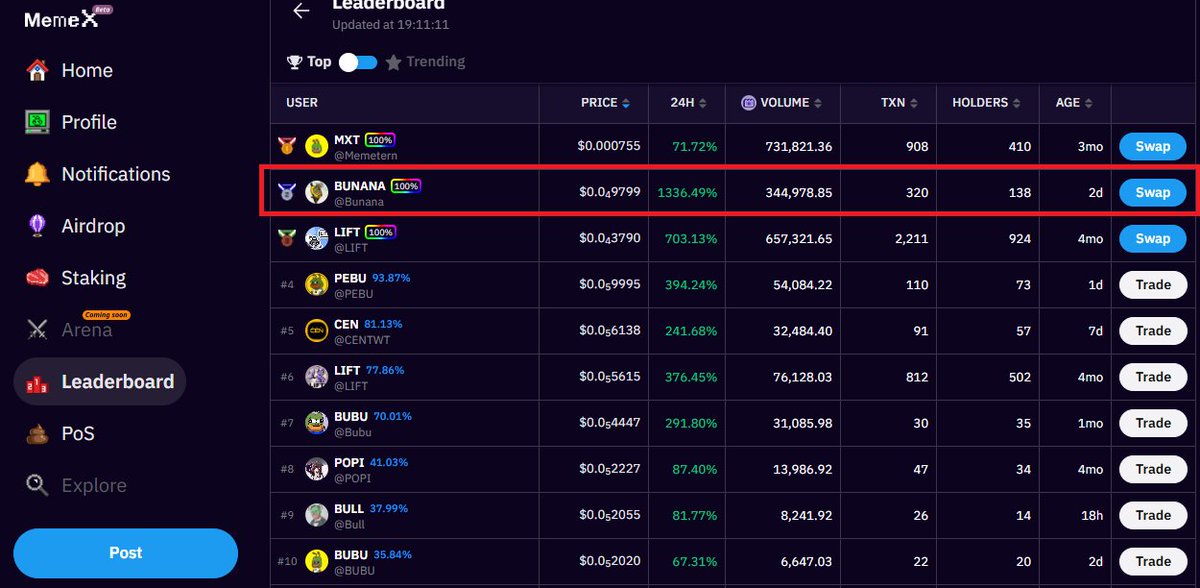Trade the BULL token
1200x588 pixels.
coord(1153,514)
